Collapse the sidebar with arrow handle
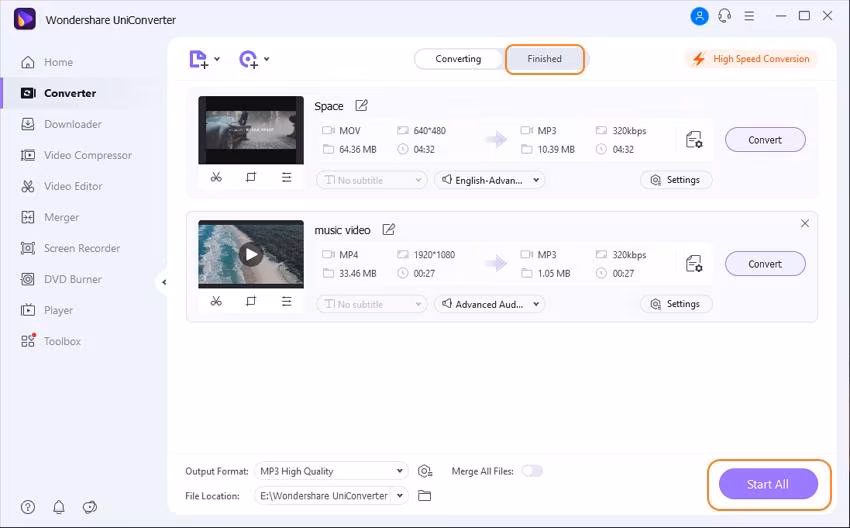The width and height of the screenshot is (850, 528). pyautogui.click(x=164, y=282)
